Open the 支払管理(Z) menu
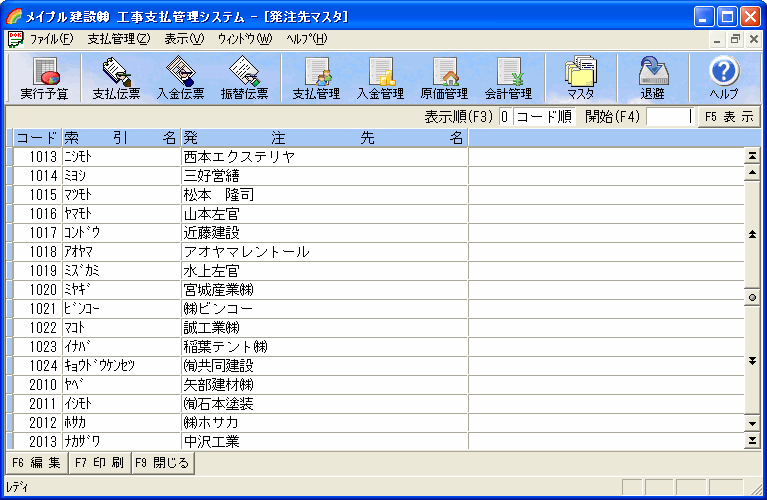 pos(118,39)
